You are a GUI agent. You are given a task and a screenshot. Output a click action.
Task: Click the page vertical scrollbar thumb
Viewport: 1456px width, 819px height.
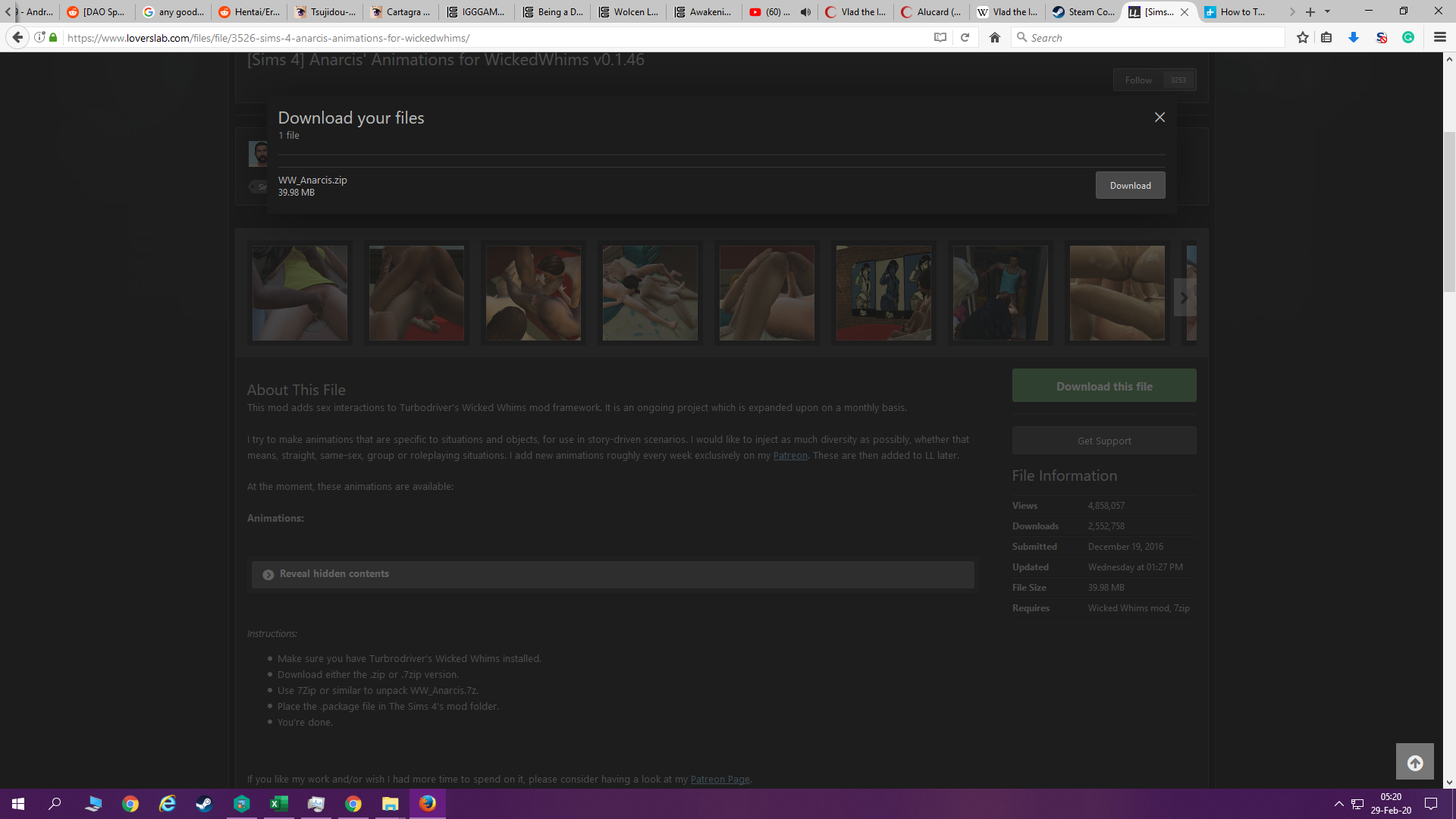click(x=1449, y=212)
